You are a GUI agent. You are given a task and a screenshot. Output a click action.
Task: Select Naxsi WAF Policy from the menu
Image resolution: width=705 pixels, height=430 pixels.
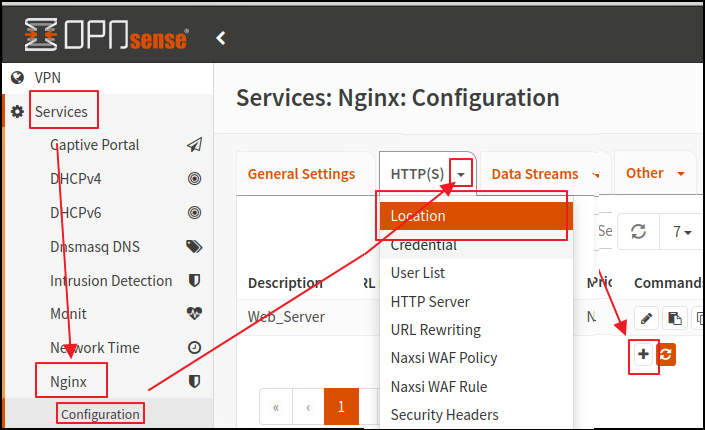click(476, 358)
